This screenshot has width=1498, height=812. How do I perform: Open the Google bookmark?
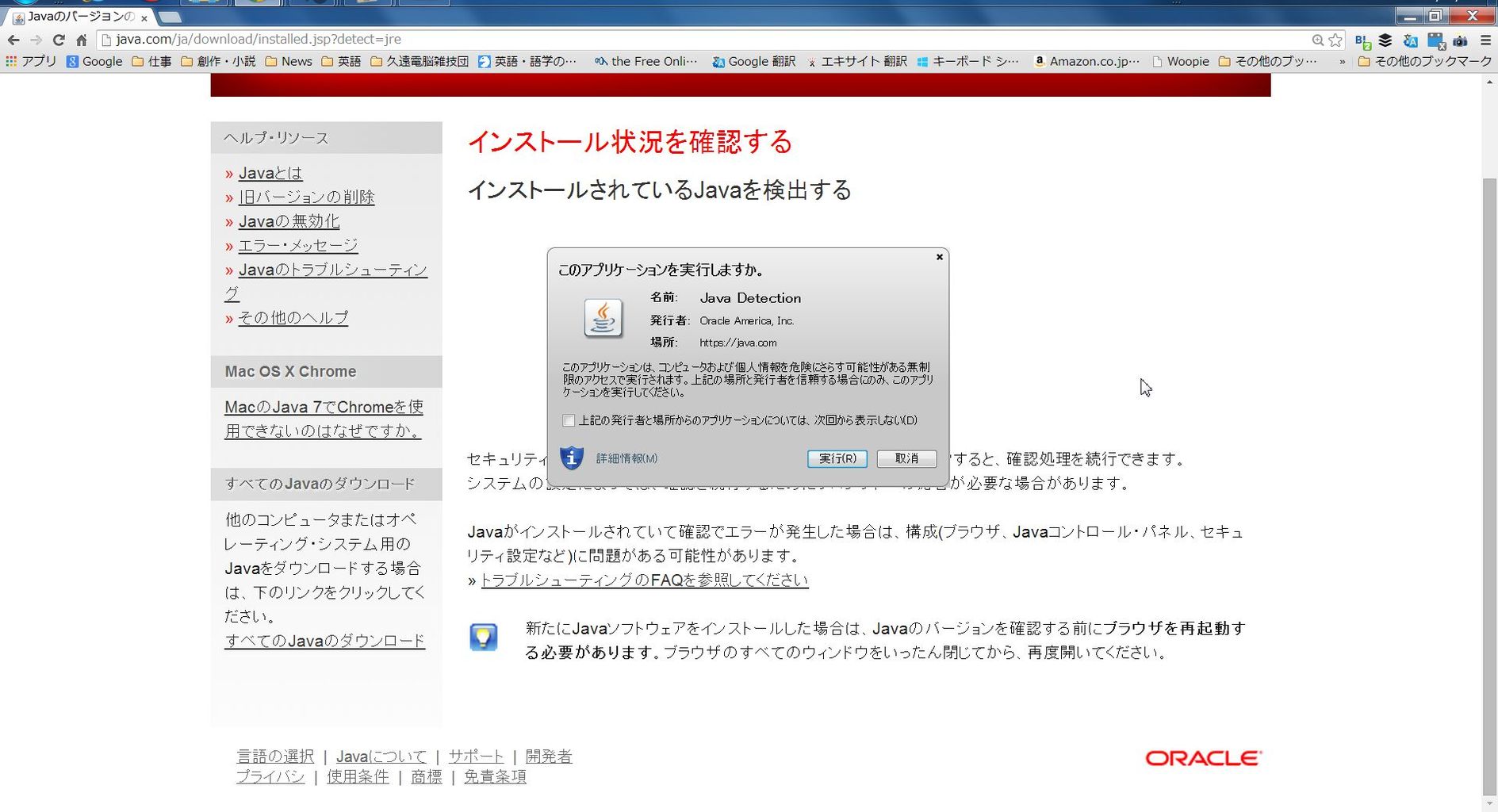(94, 61)
